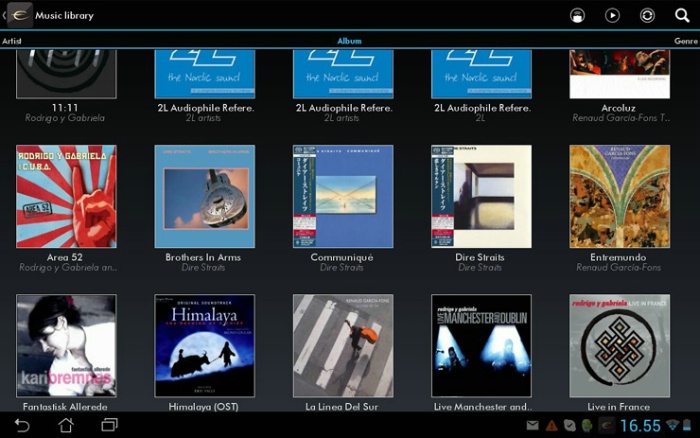Screen dimensions: 700x438
Task: Click the "Arcoluz" album title
Action: [618, 108]
